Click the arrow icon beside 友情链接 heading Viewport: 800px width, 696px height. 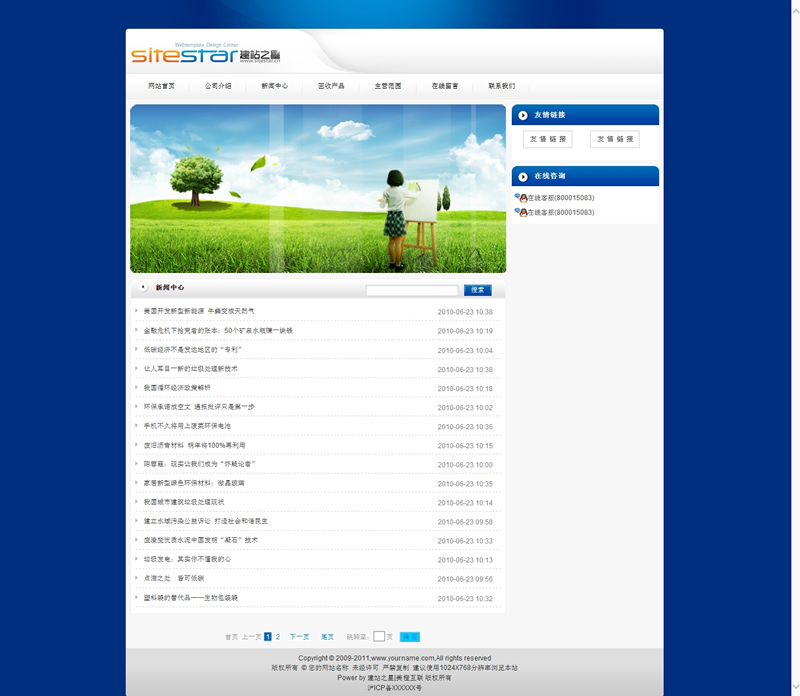[x=523, y=115]
